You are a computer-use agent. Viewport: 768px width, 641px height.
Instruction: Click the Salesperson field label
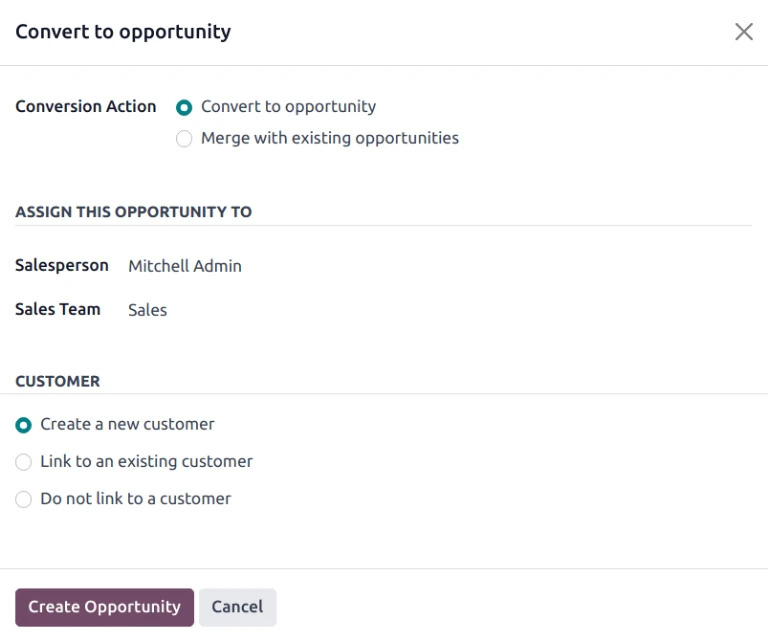[62, 265]
